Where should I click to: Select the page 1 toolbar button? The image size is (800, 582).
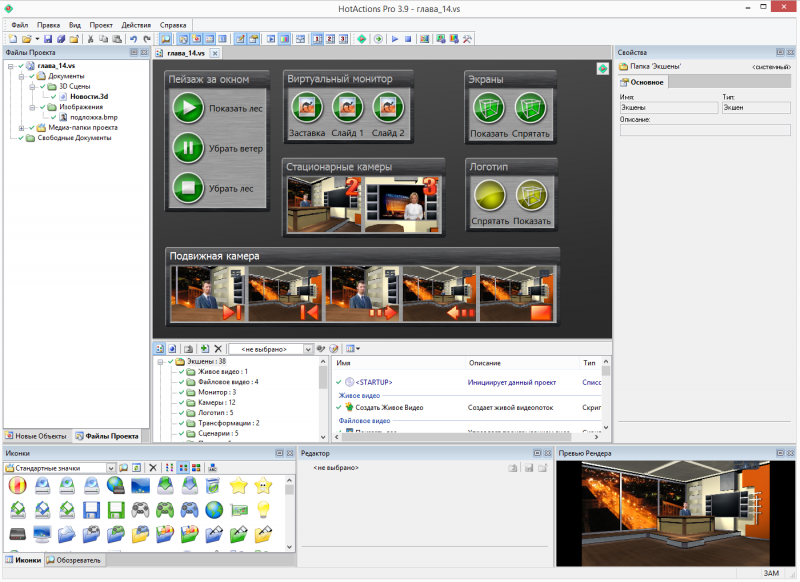pos(317,39)
